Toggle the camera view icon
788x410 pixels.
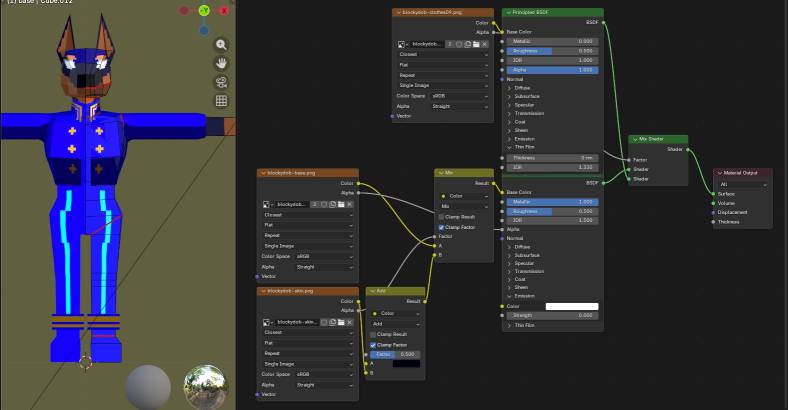pos(221,82)
